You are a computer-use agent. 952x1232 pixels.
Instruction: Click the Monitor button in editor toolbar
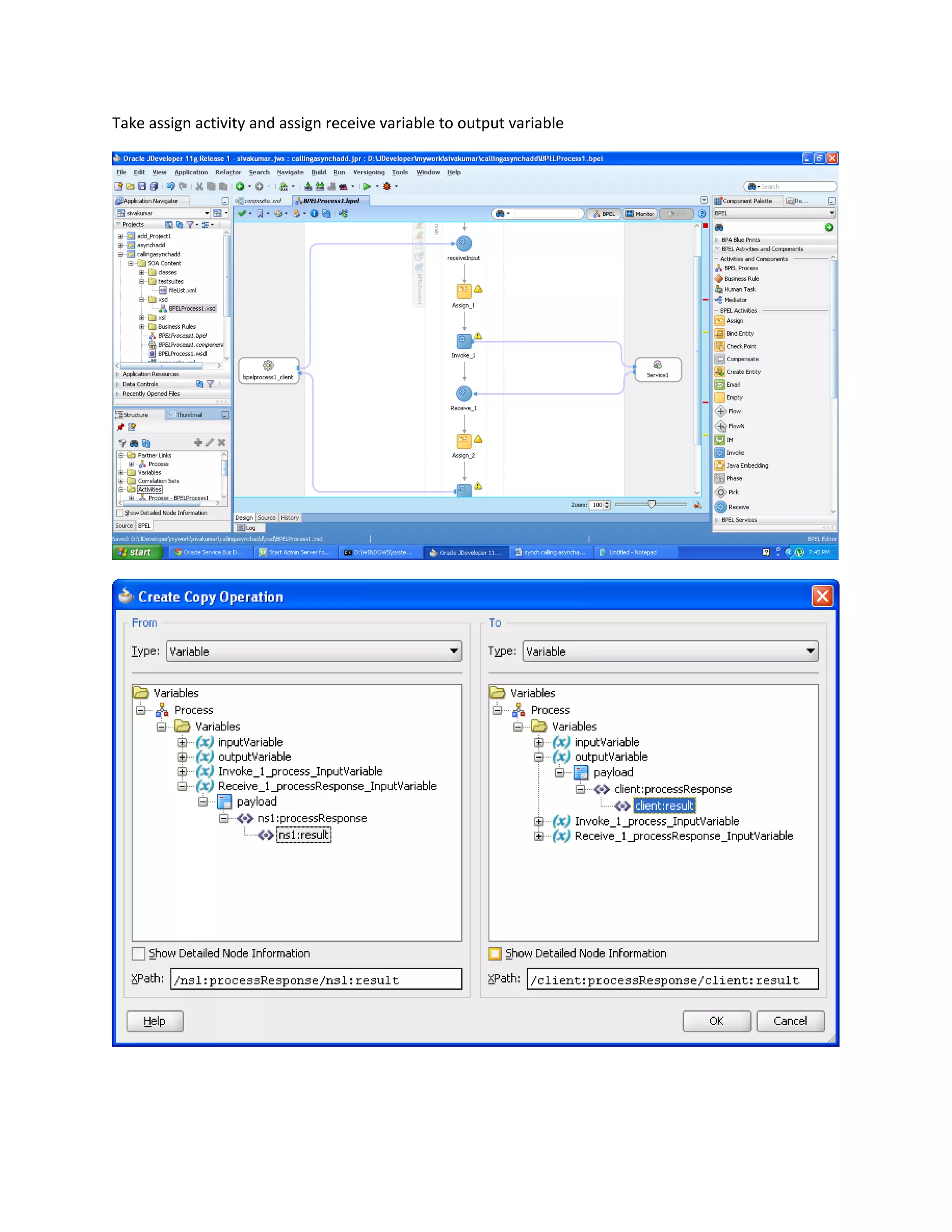point(640,214)
